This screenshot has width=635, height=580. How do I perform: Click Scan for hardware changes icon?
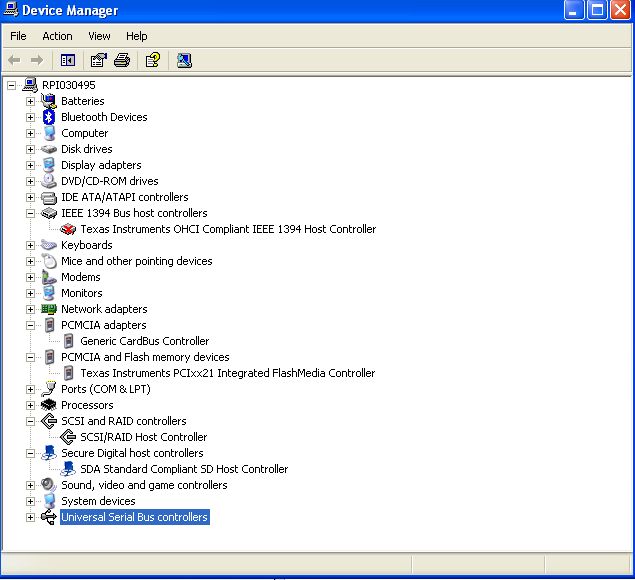click(x=184, y=60)
